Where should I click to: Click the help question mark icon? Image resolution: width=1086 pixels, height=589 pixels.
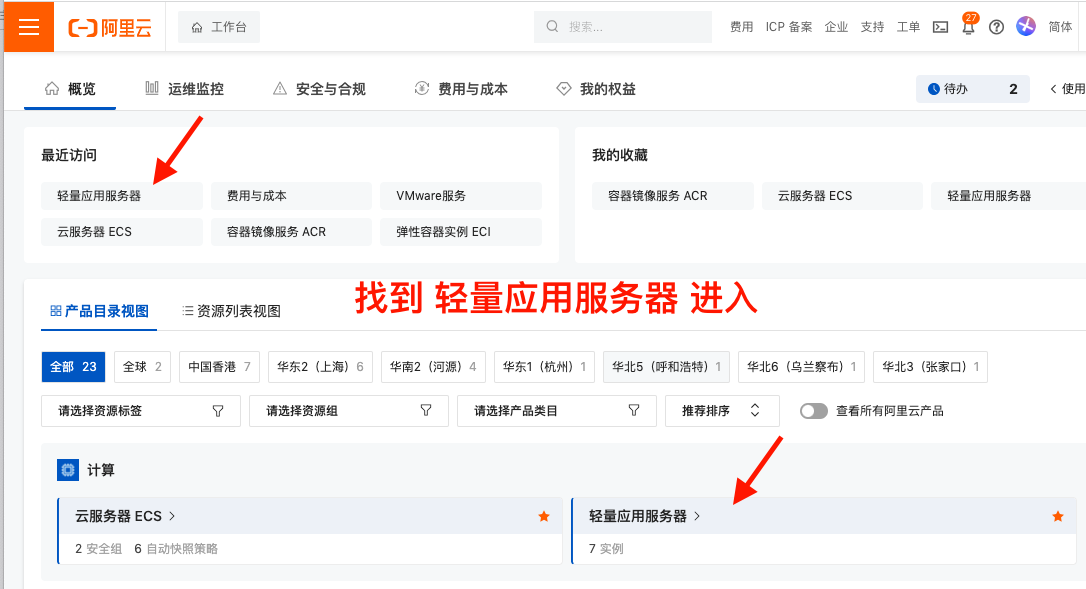[x=996, y=27]
